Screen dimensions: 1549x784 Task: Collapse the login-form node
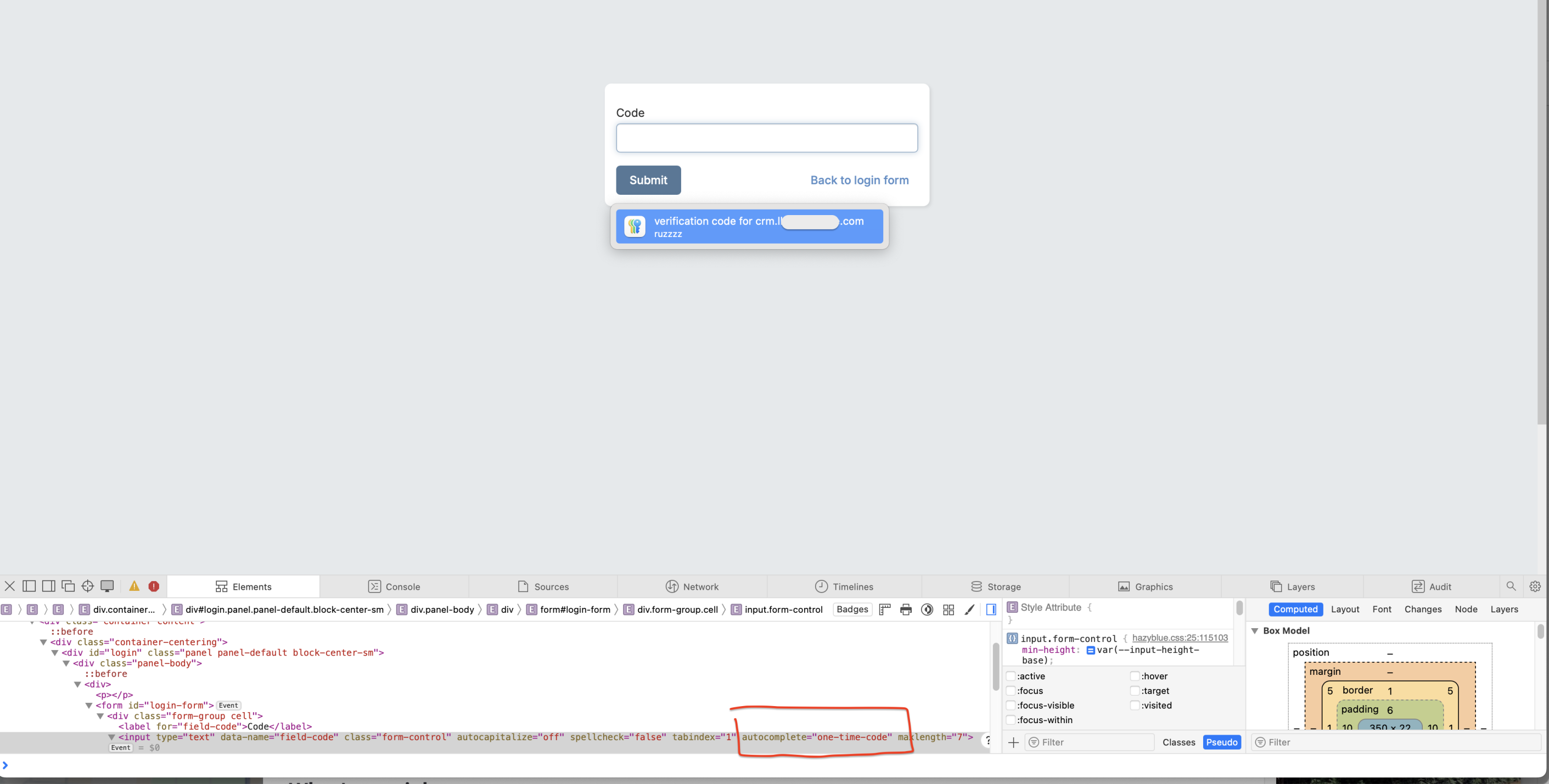(x=89, y=706)
